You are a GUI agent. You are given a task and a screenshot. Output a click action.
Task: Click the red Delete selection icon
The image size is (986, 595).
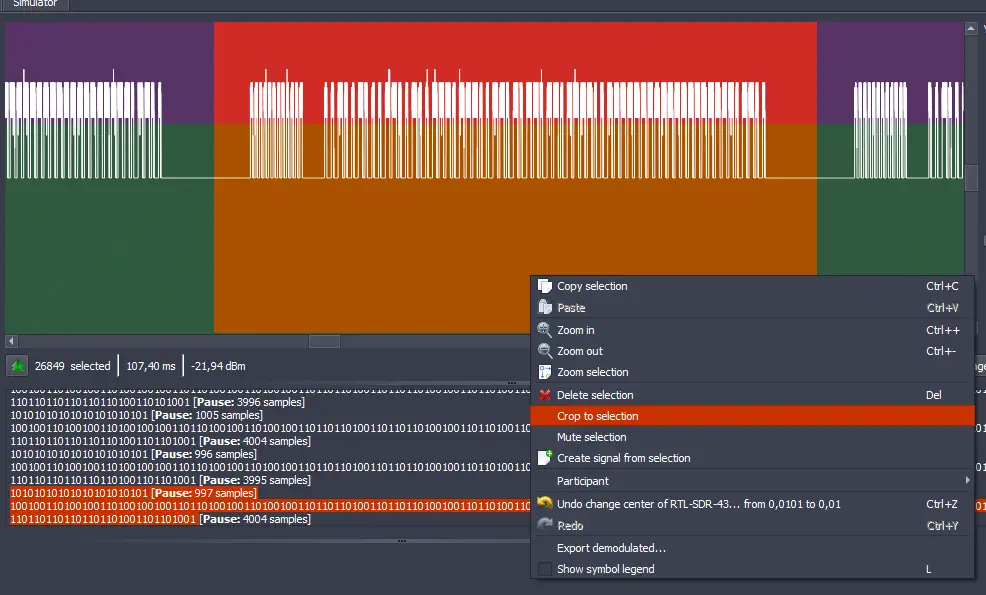[545, 395]
